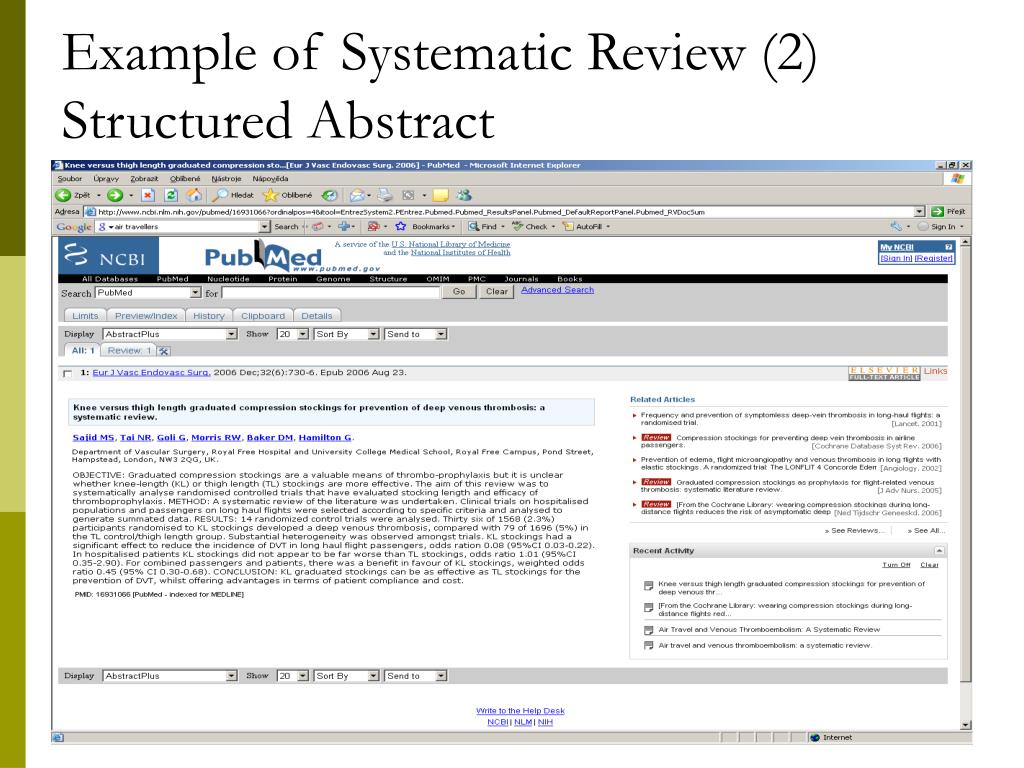This screenshot has width=1024, height=768.
Task: Open the Zobrazit menu
Action: (x=144, y=178)
